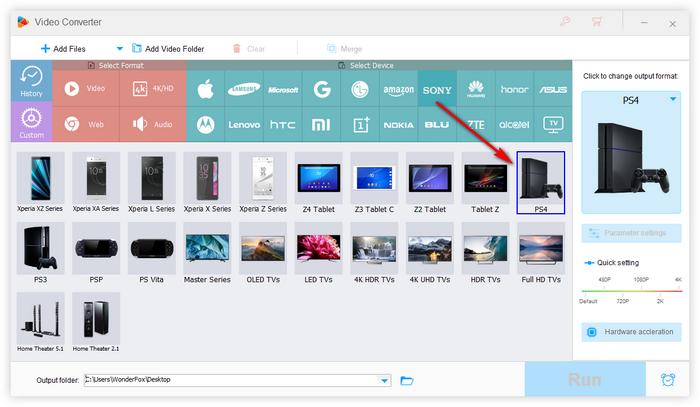
Task: Select the PSP device
Action: [x=96, y=253]
